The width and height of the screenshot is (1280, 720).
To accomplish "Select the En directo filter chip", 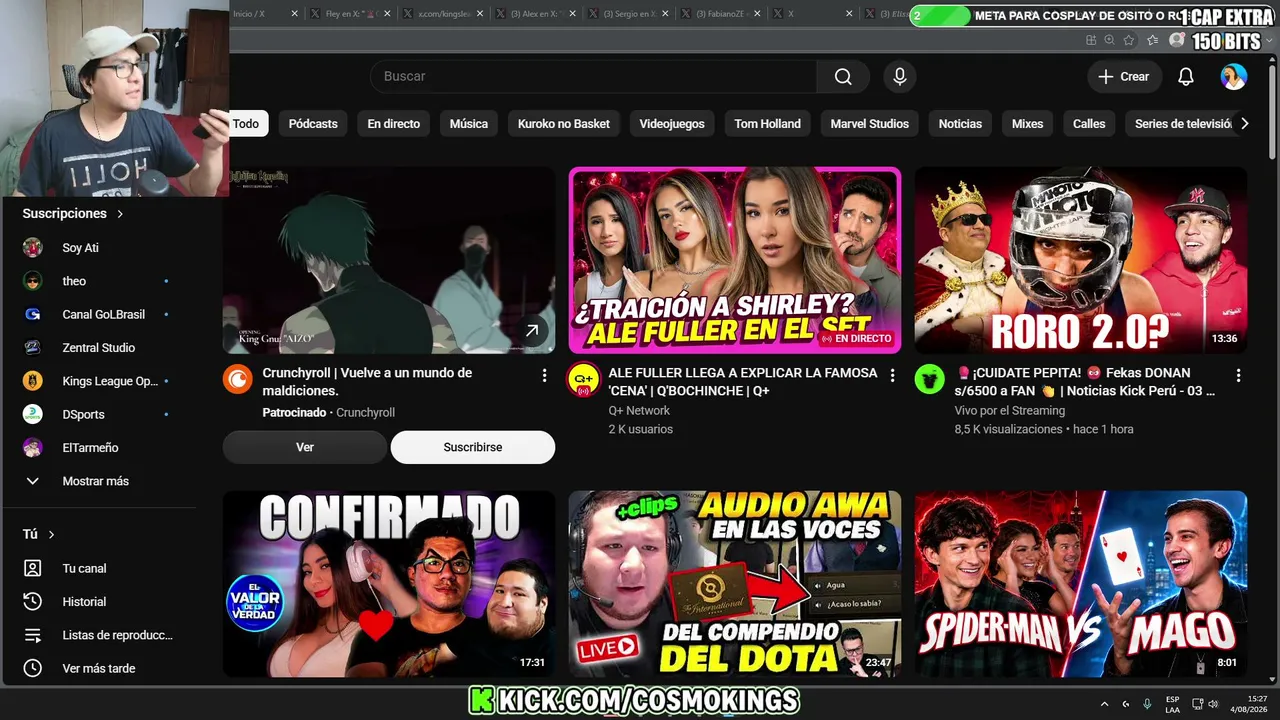I will coord(393,124).
